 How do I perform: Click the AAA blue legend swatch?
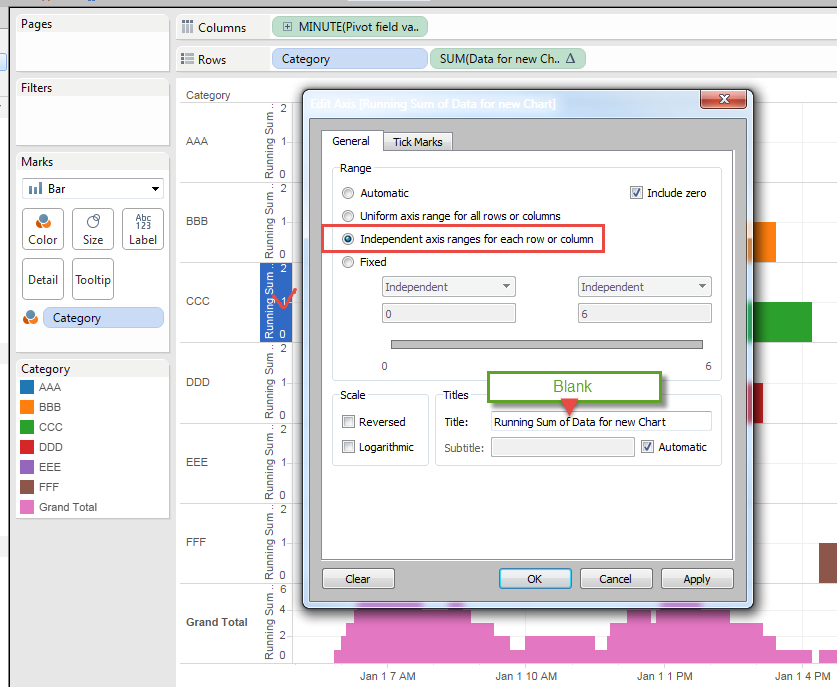27,386
